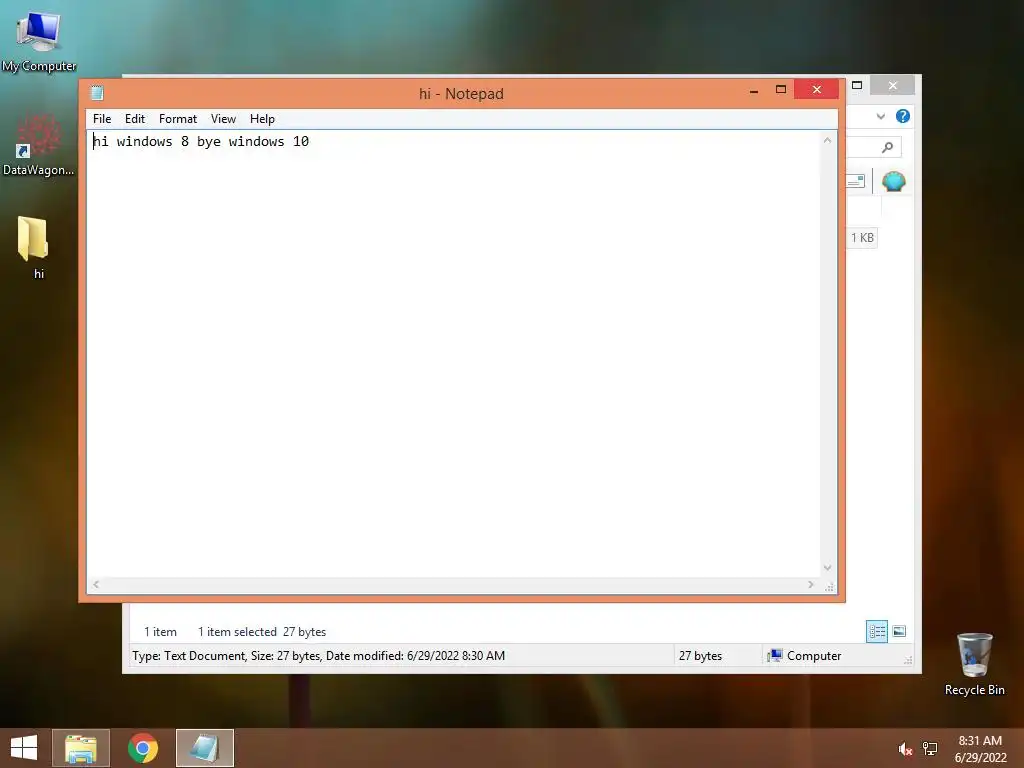The width and height of the screenshot is (1024, 768).
Task: Open File Explorer from the taskbar
Action: coord(80,748)
